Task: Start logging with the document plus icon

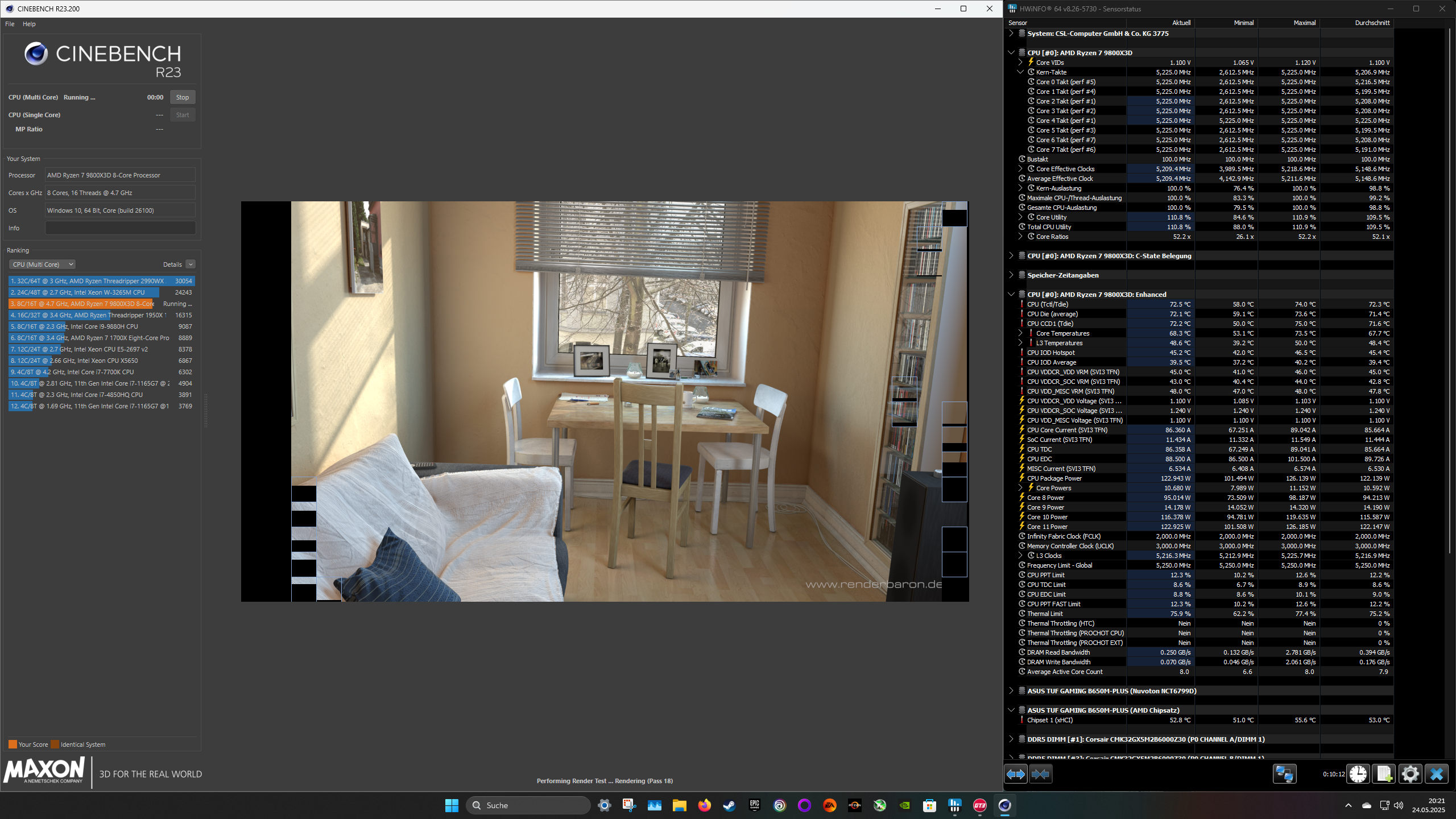Action: tap(1384, 774)
